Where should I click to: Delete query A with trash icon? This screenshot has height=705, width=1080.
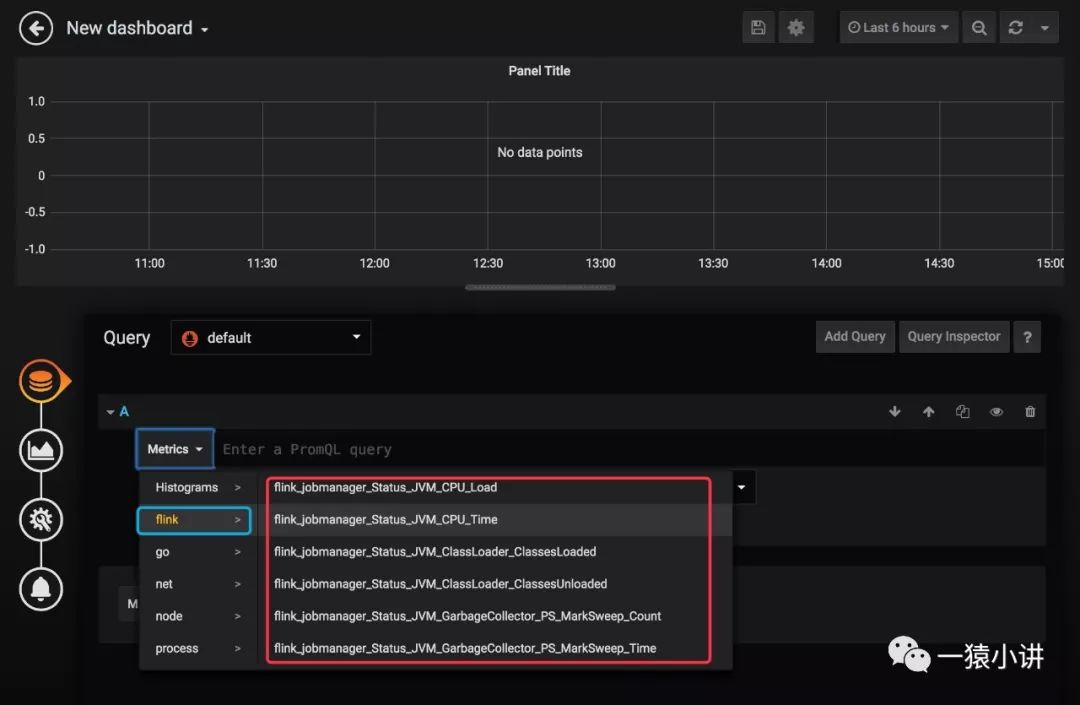click(x=1030, y=412)
